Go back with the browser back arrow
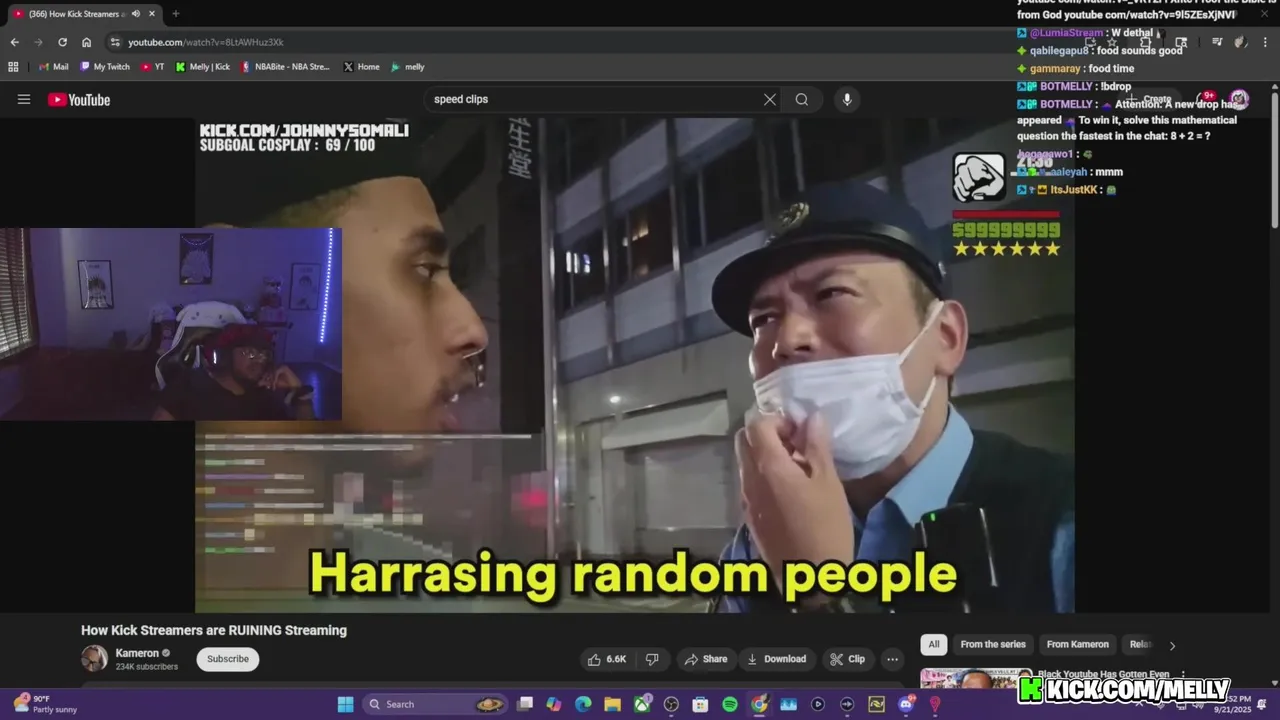This screenshot has width=1280, height=720. (x=14, y=42)
